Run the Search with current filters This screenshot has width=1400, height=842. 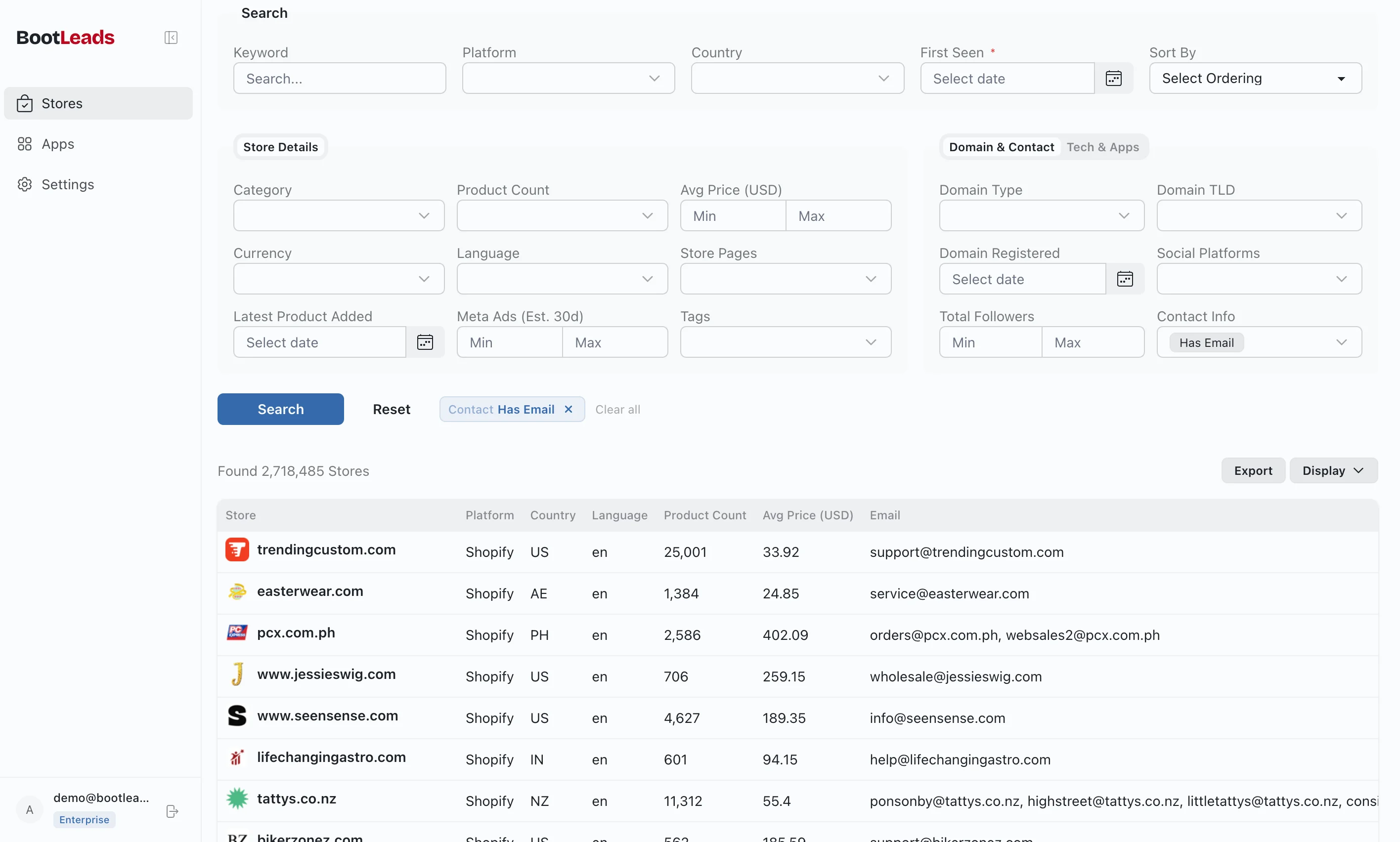pyautogui.click(x=280, y=409)
